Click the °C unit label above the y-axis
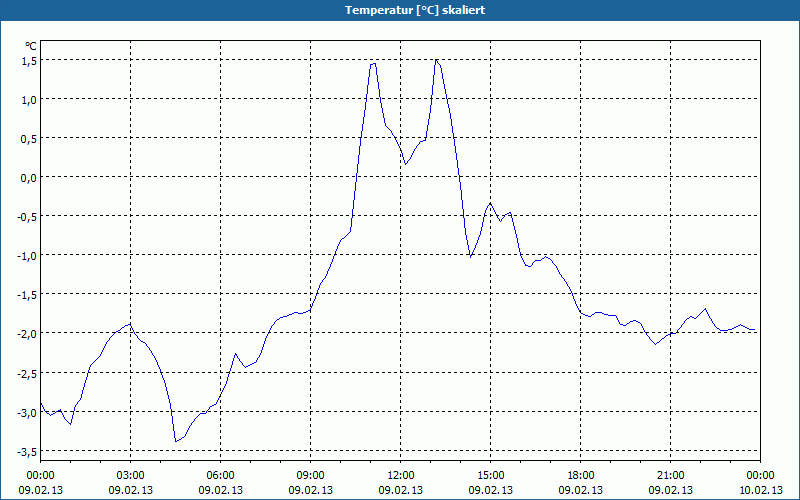 point(31,46)
